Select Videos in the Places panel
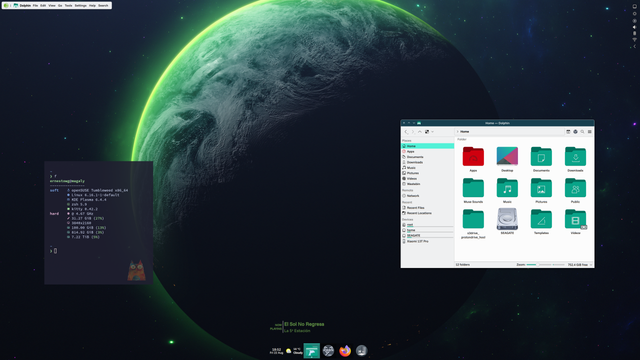The width and height of the screenshot is (640, 360). pos(427,178)
